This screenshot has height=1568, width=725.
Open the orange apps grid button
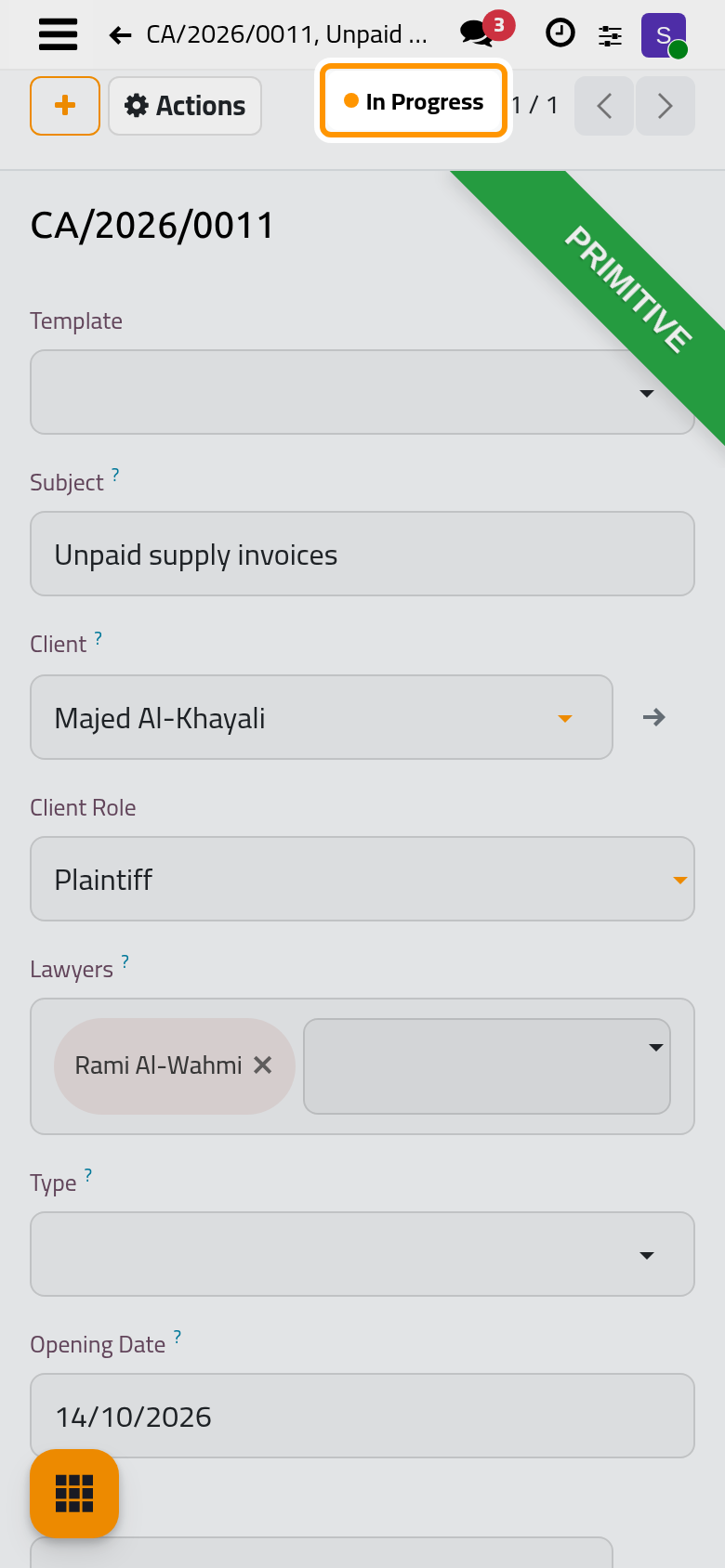[74, 1494]
